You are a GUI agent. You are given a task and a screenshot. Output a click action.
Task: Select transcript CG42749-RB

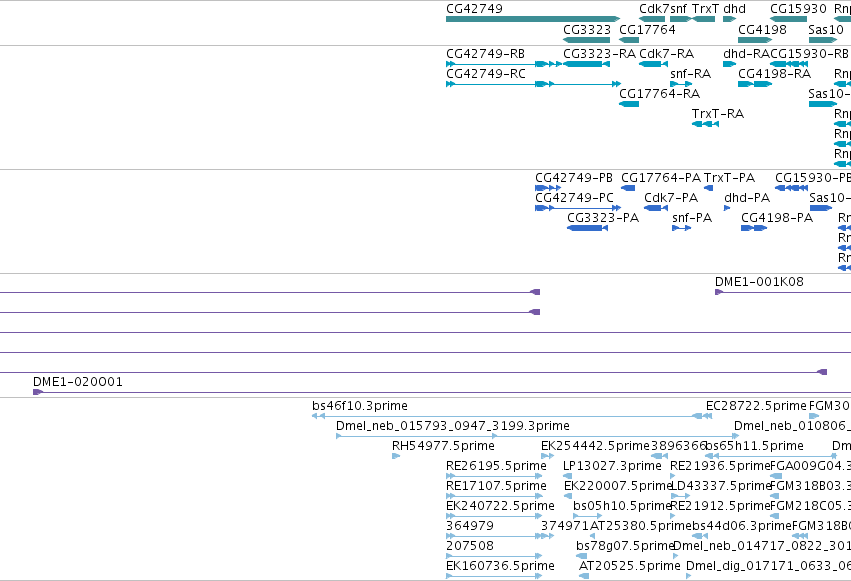tap(504, 64)
